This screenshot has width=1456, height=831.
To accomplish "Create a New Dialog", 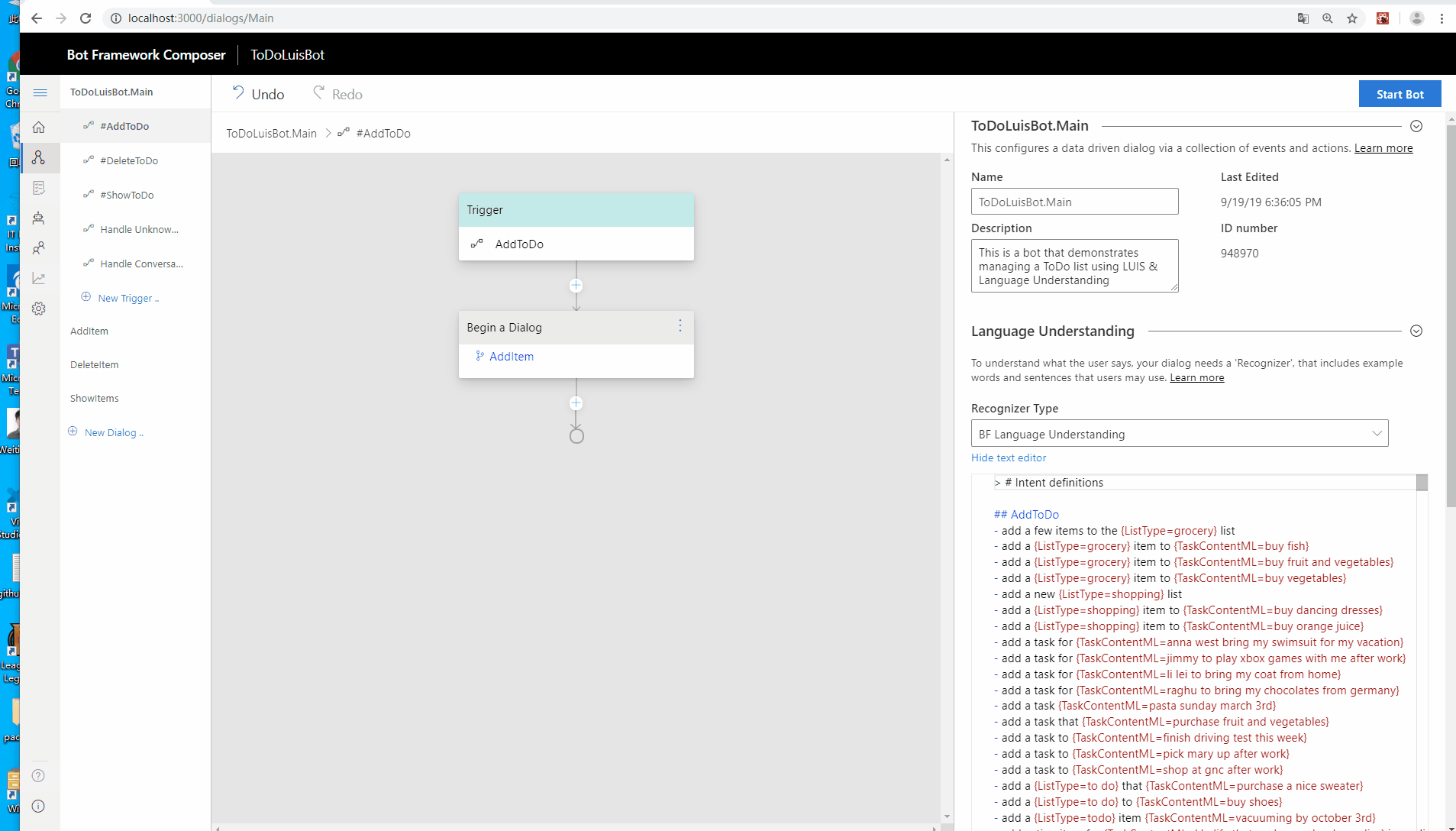I will click(106, 432).
